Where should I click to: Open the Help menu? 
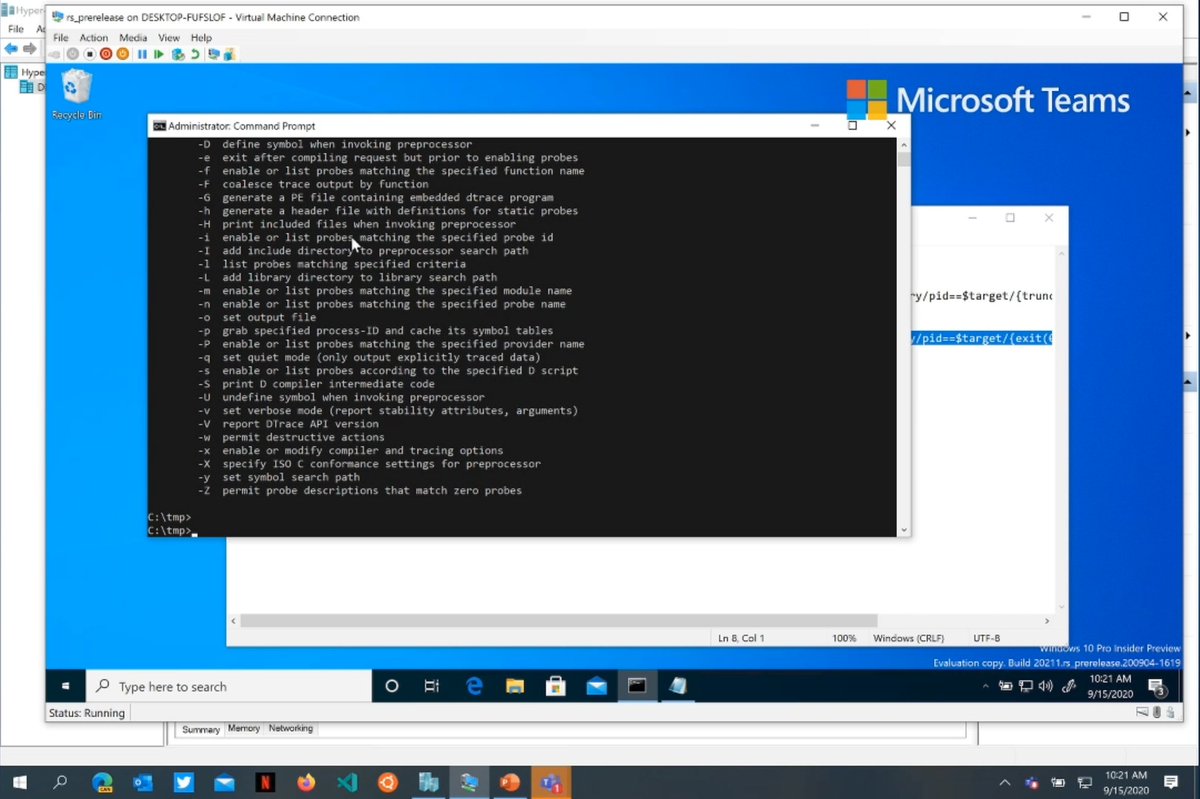pos(201,38)
